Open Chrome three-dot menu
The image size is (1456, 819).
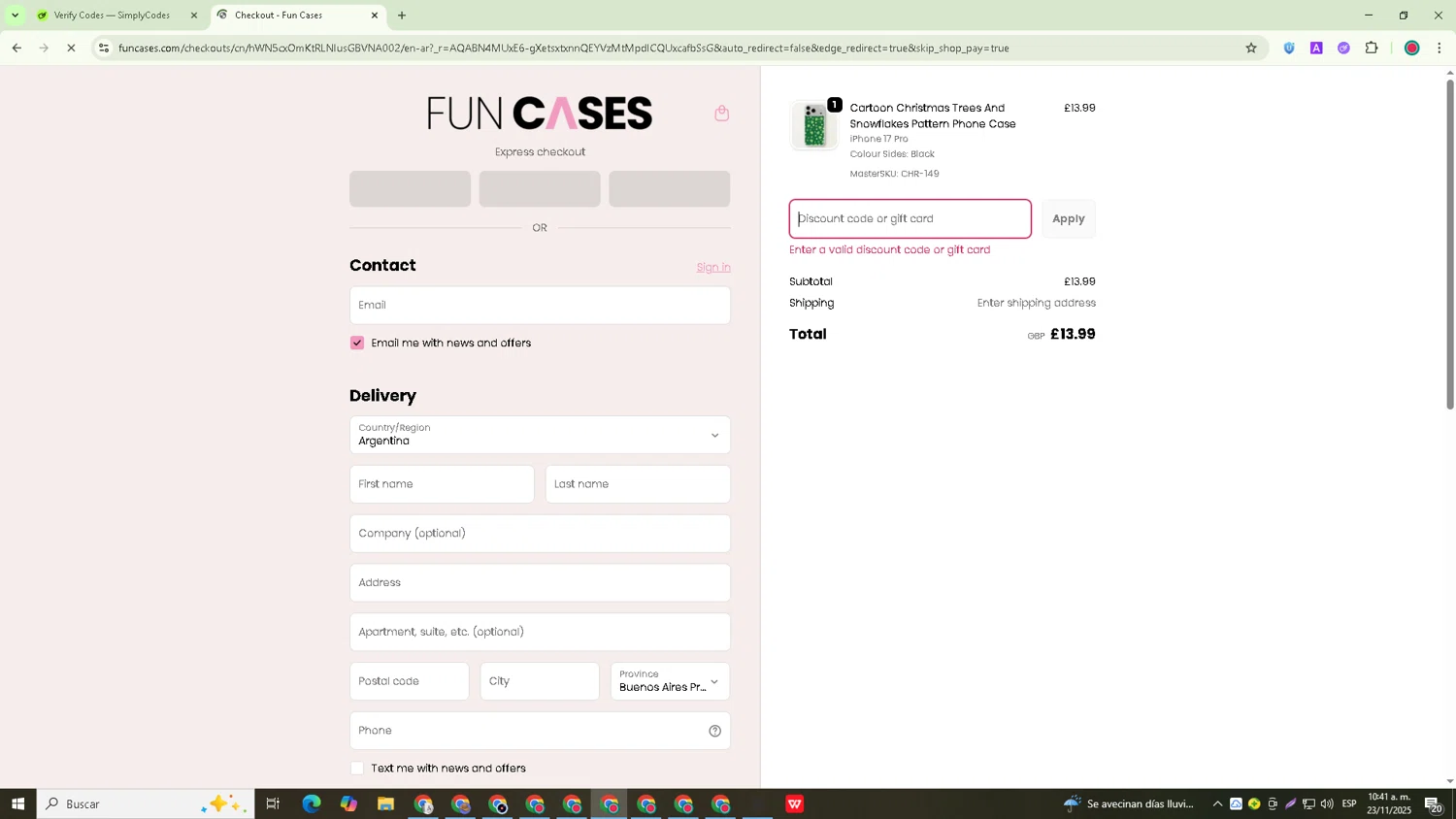[1439, 48]
